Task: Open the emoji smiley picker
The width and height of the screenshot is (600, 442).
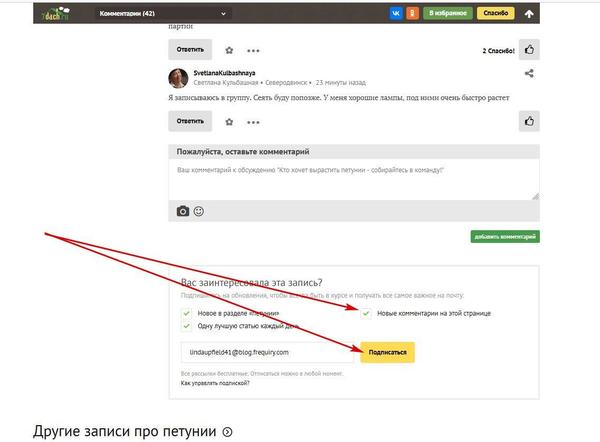Action: pyautogui.click(x=198, y=211)
